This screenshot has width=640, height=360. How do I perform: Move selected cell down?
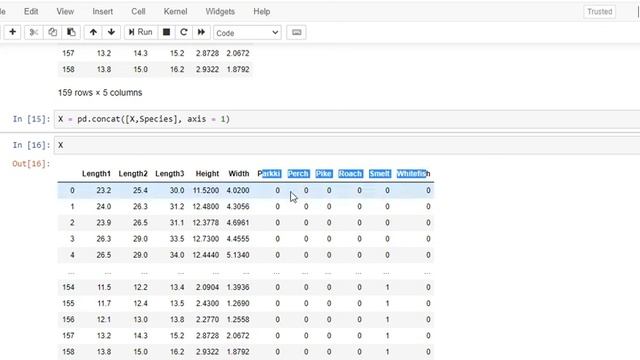point(111,32)
